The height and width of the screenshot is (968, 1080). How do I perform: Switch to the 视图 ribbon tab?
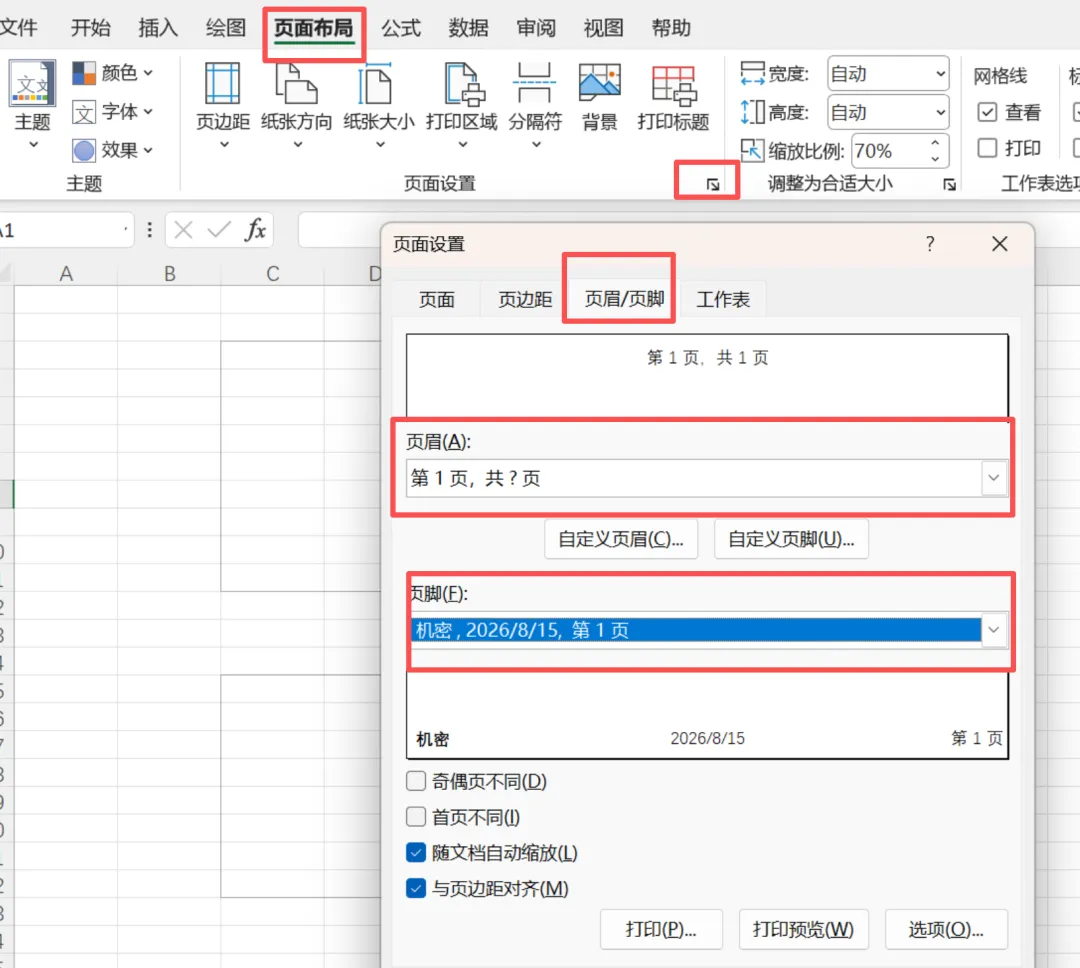(x=603, y=28)
